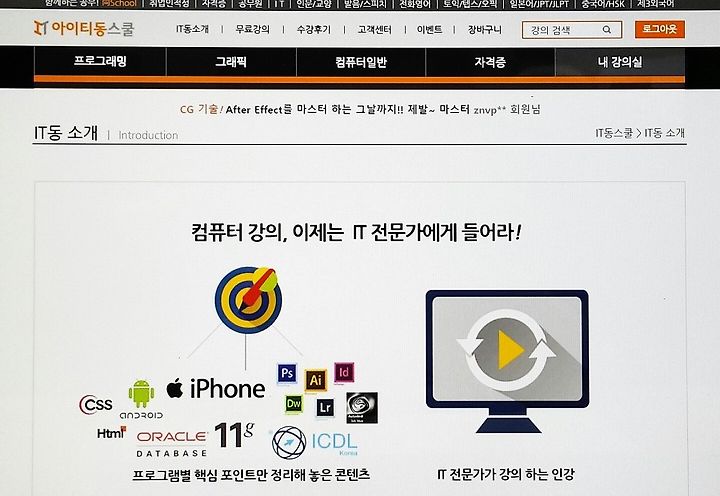Screen dimensions: 720x496
Task: Click the Lightroom Lr icon
Action: pos(325,407)
